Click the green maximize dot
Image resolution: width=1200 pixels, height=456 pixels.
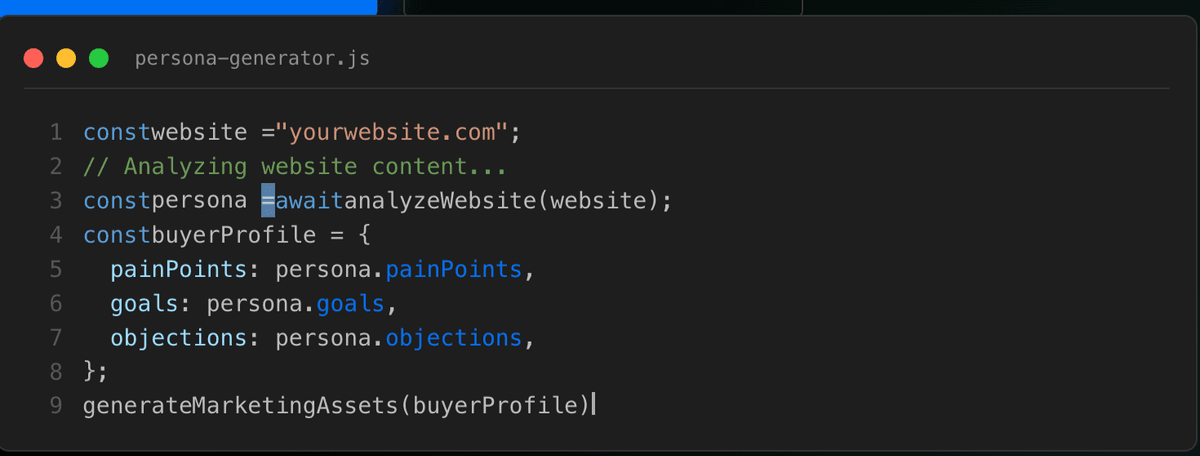[99, 58]
